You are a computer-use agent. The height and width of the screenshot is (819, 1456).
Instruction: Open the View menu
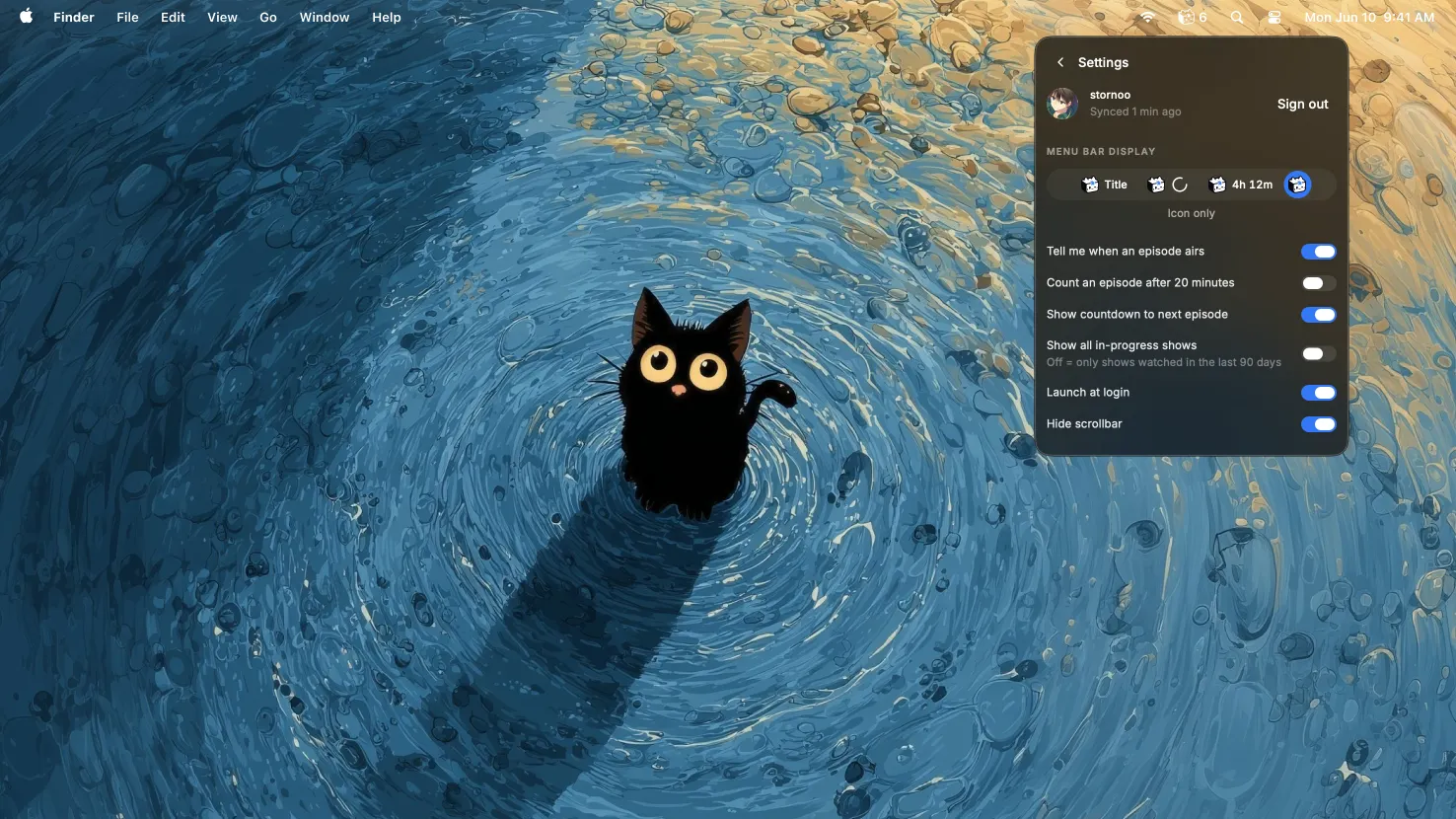pyautogui.click(x=222, y=18)
